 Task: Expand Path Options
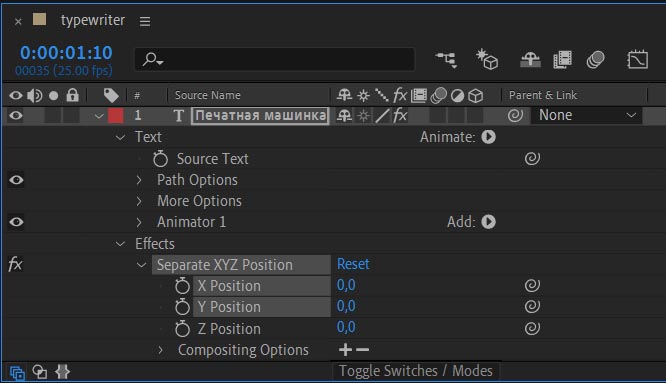[x=139, y=180]
